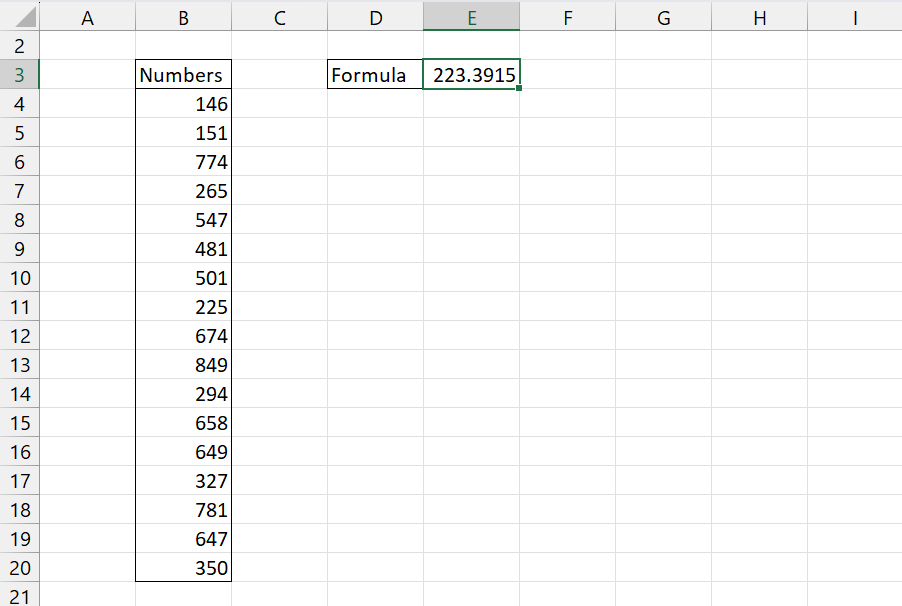902x606 pixels.
Task: Click the Formula label cell
Action: tap(375, 75)
